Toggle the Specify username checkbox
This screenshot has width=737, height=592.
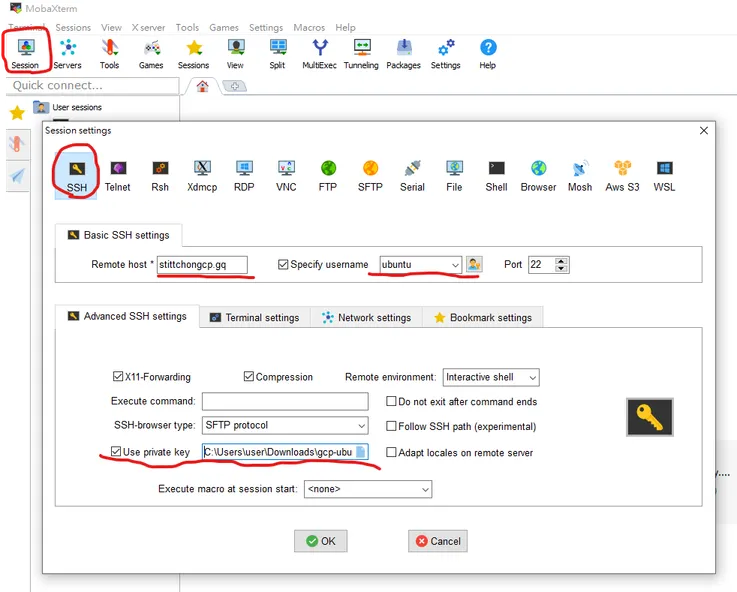tap(283, 265)
